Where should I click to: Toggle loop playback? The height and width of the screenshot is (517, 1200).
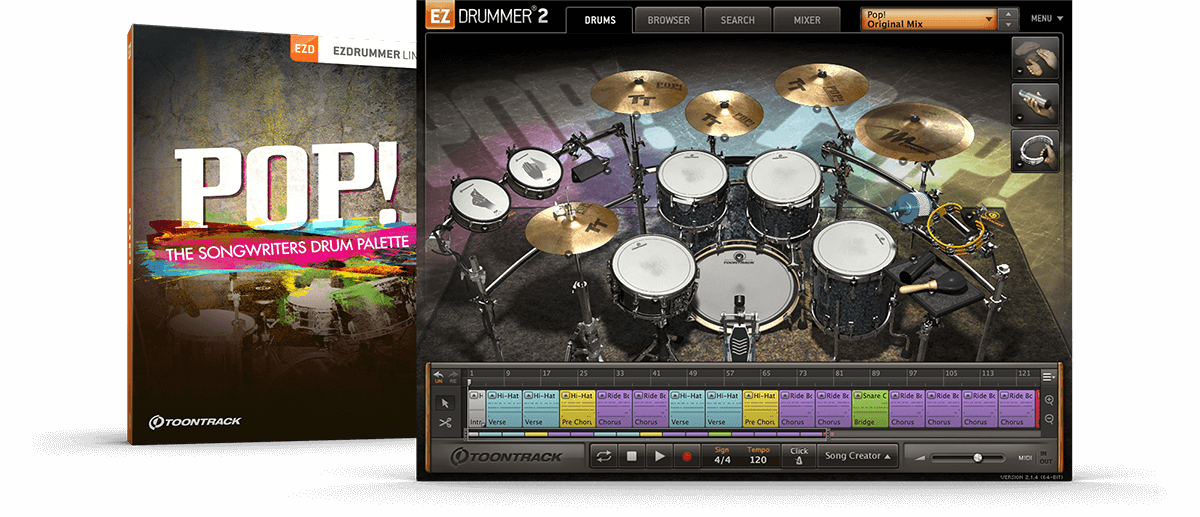(604, 456)
